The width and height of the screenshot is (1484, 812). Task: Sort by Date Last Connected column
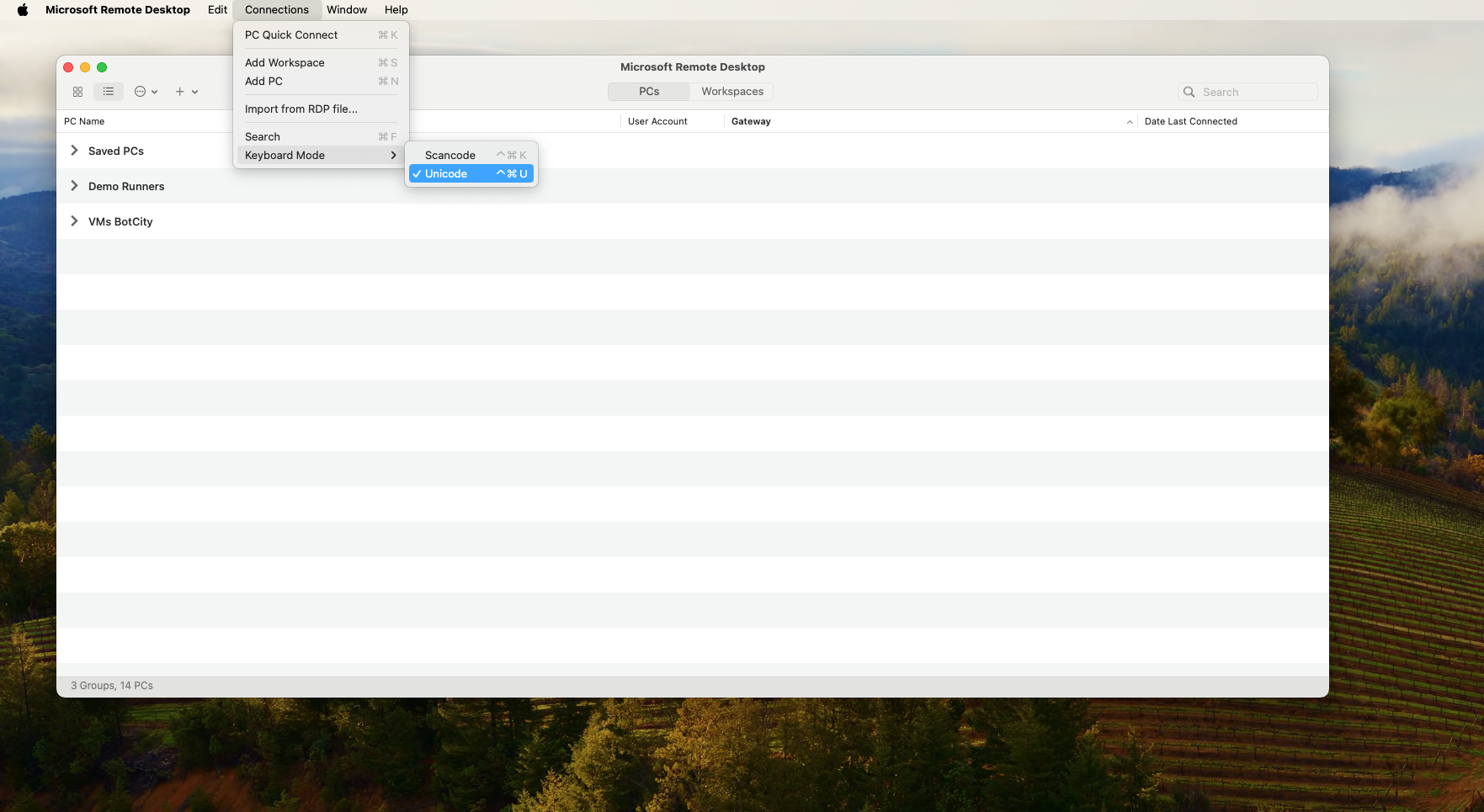tap(1191, 121)
